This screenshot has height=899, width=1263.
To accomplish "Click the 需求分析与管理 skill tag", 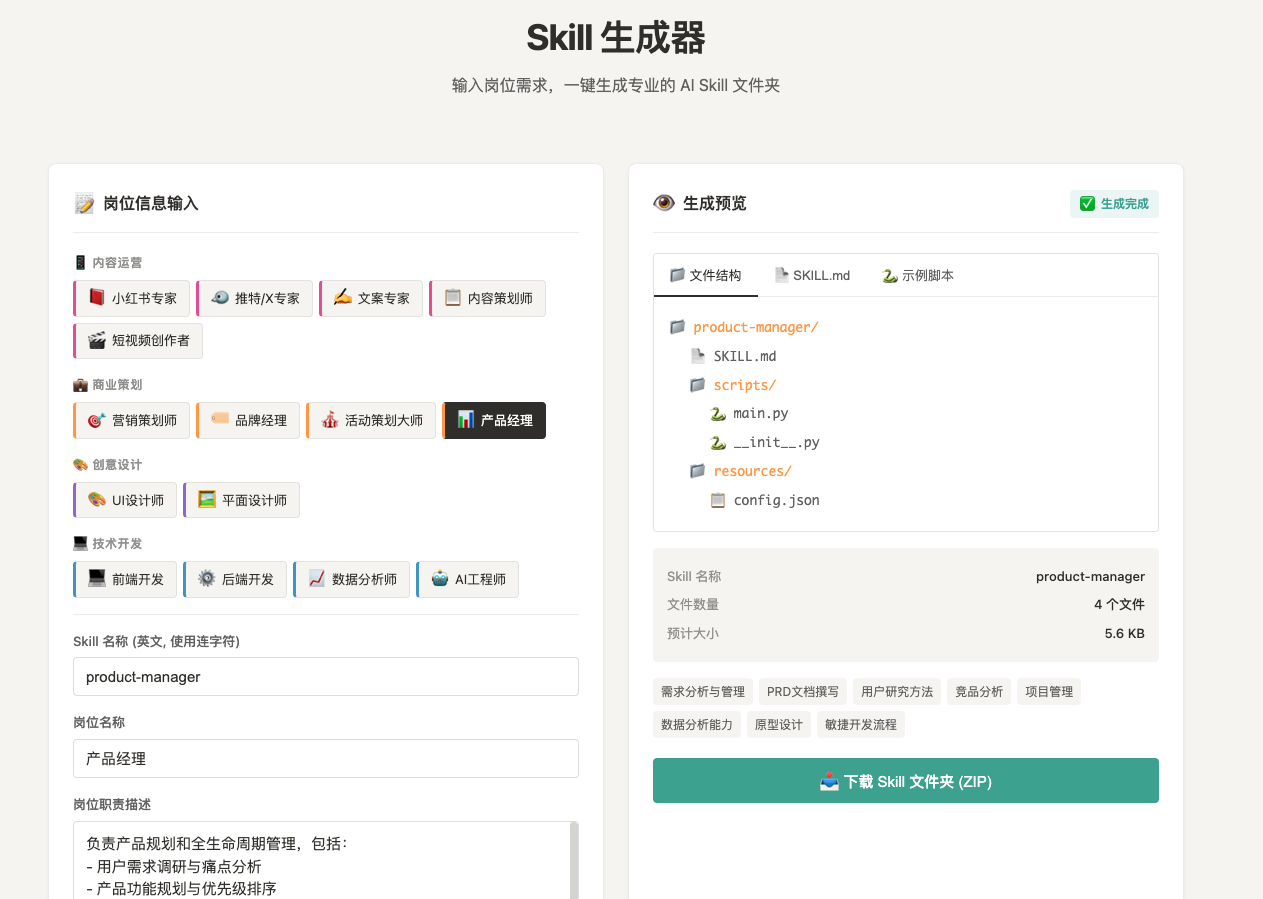I will point(703,691).
